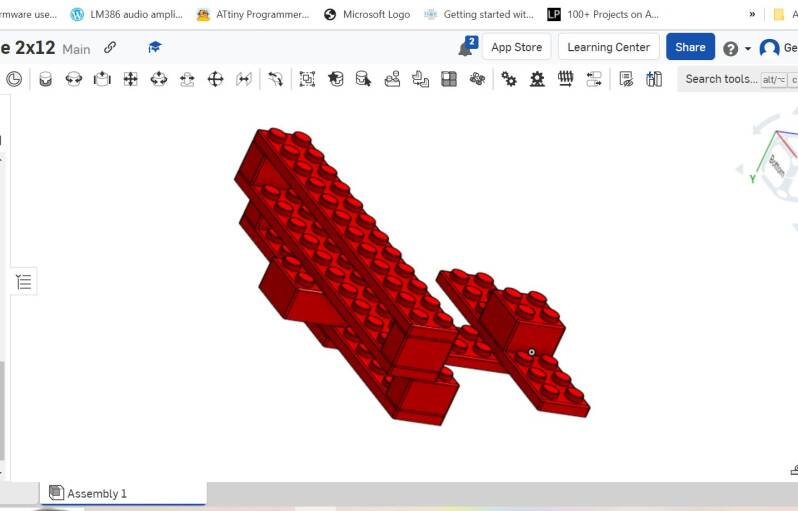798x511 pixels.
Task: Select the Planar mate tool
Action: click(131, 79)
